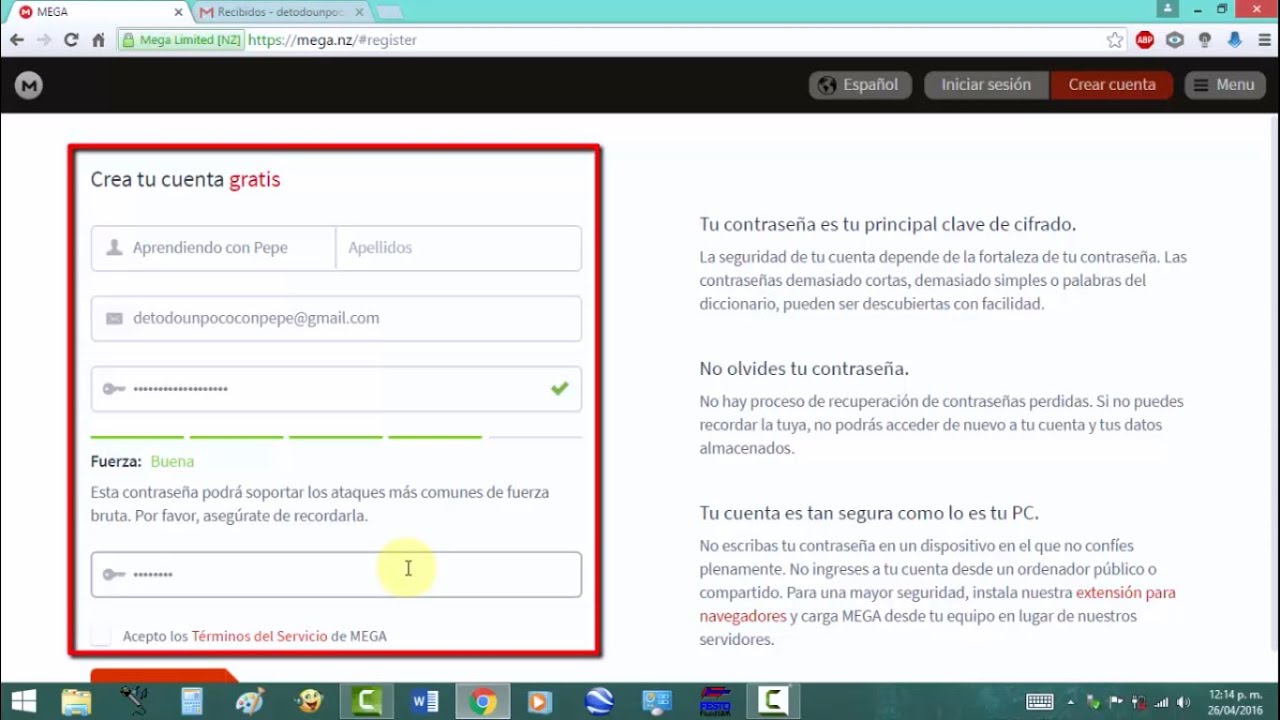The image size is (1280, 720).
Task: Open the Español language selector
Action: (x=859, y=85)
